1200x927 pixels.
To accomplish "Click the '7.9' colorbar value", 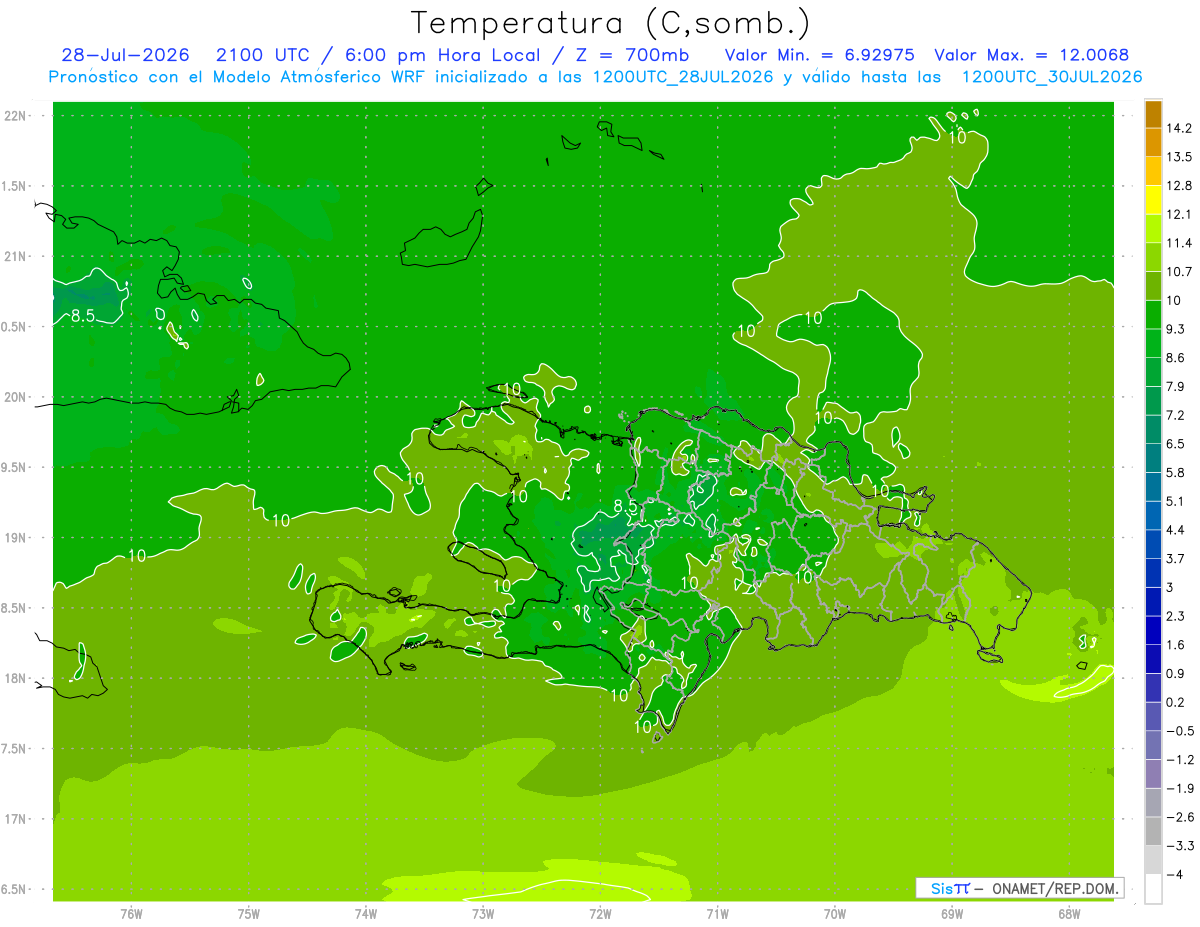I will [x=1176, y=387].
